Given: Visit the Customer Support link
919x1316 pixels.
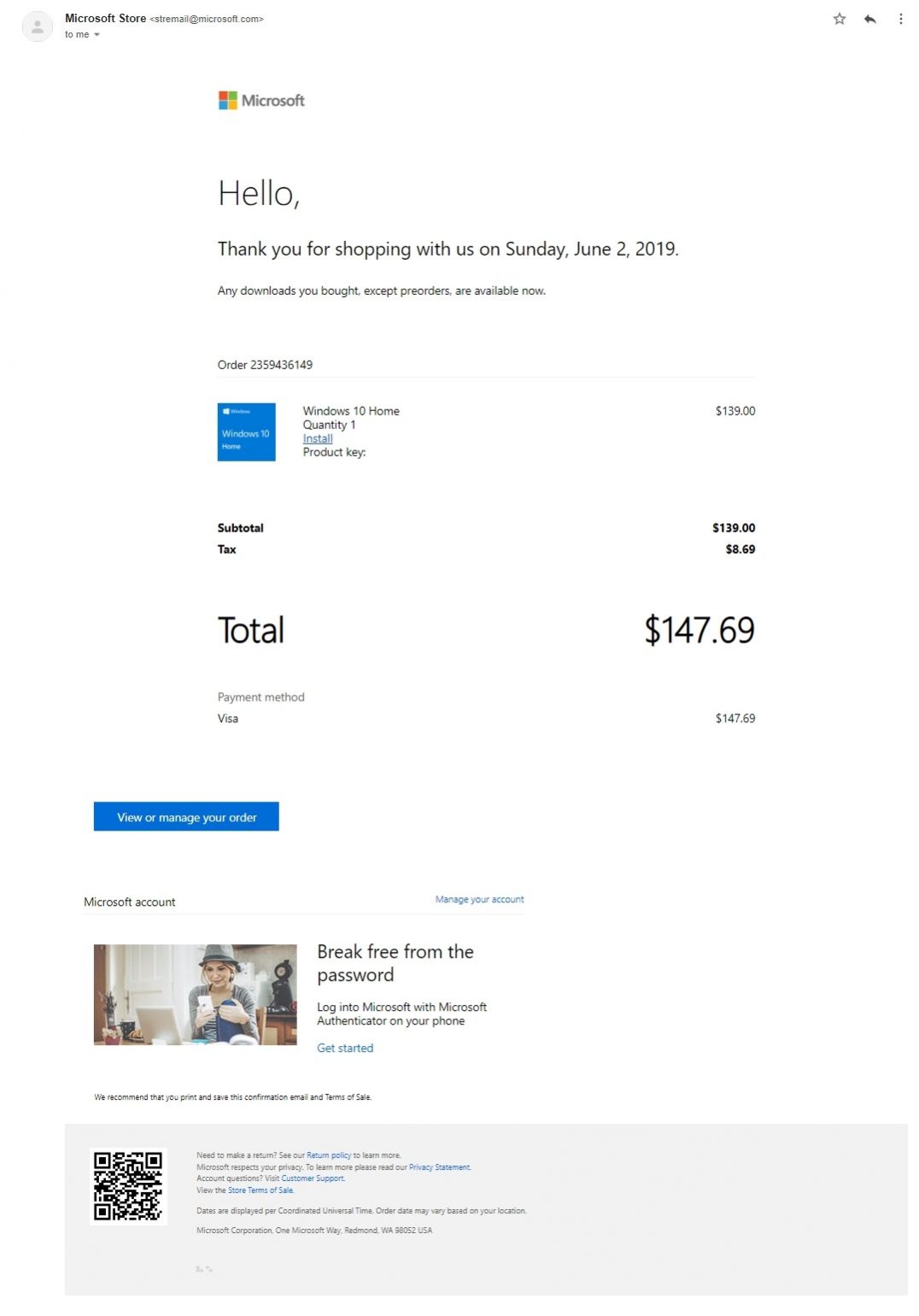Looking at the screenshot, I should 313,1178.
